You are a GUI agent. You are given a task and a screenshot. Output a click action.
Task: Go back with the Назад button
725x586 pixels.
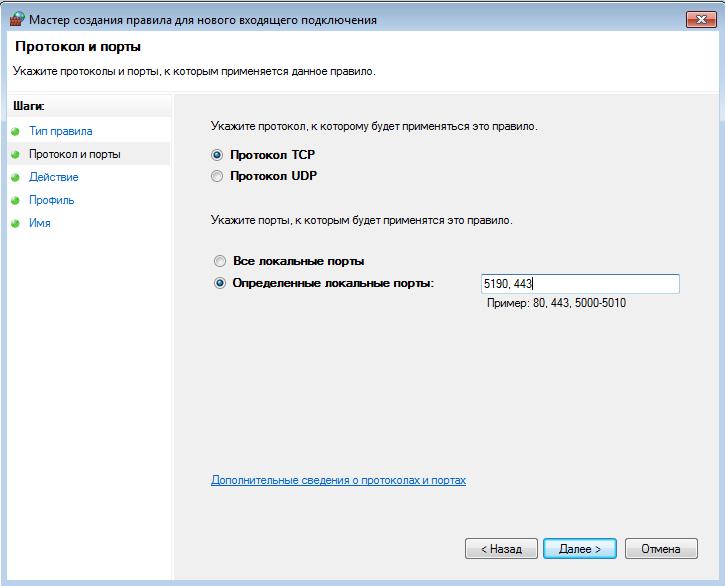(501, 549)
